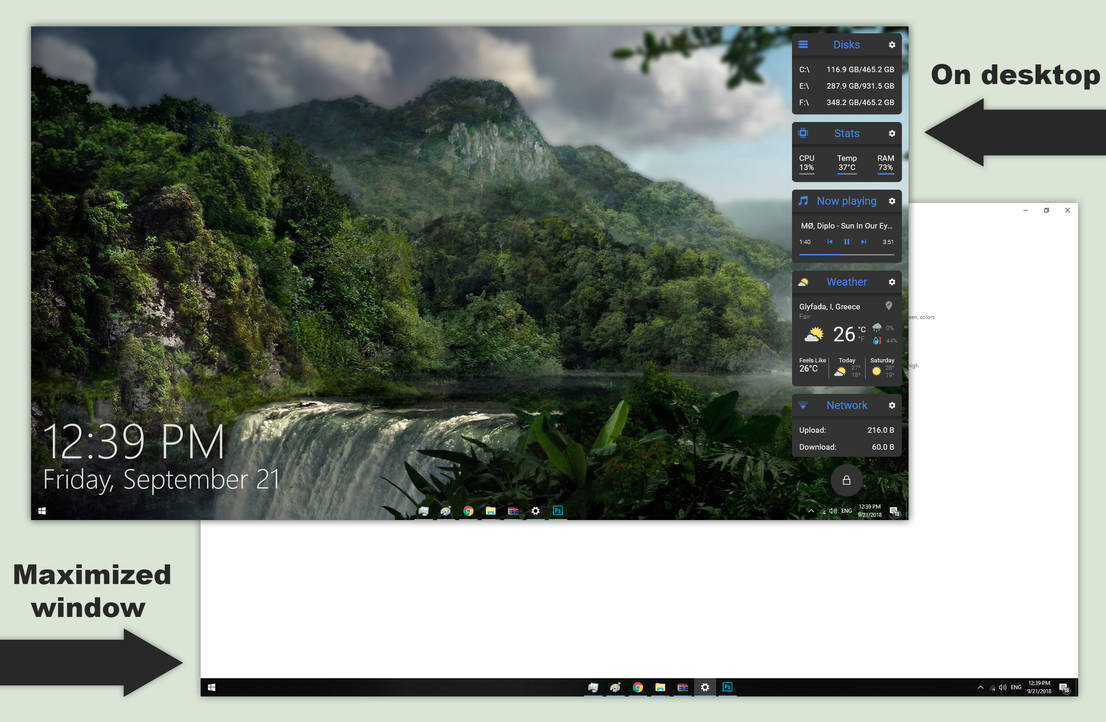Click the Now playing music note icon
The image size is (1106, 722).
(803, 201)
